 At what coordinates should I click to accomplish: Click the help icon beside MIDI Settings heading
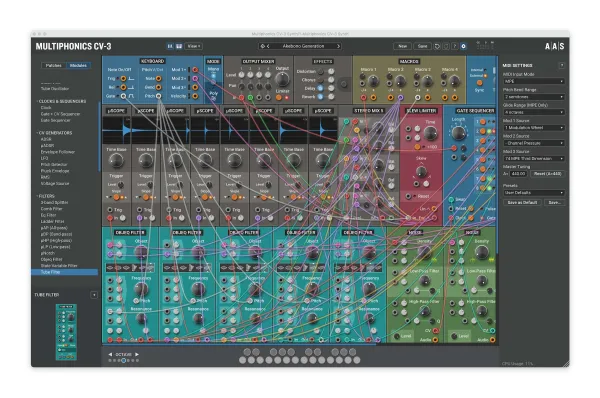(562, 65)
